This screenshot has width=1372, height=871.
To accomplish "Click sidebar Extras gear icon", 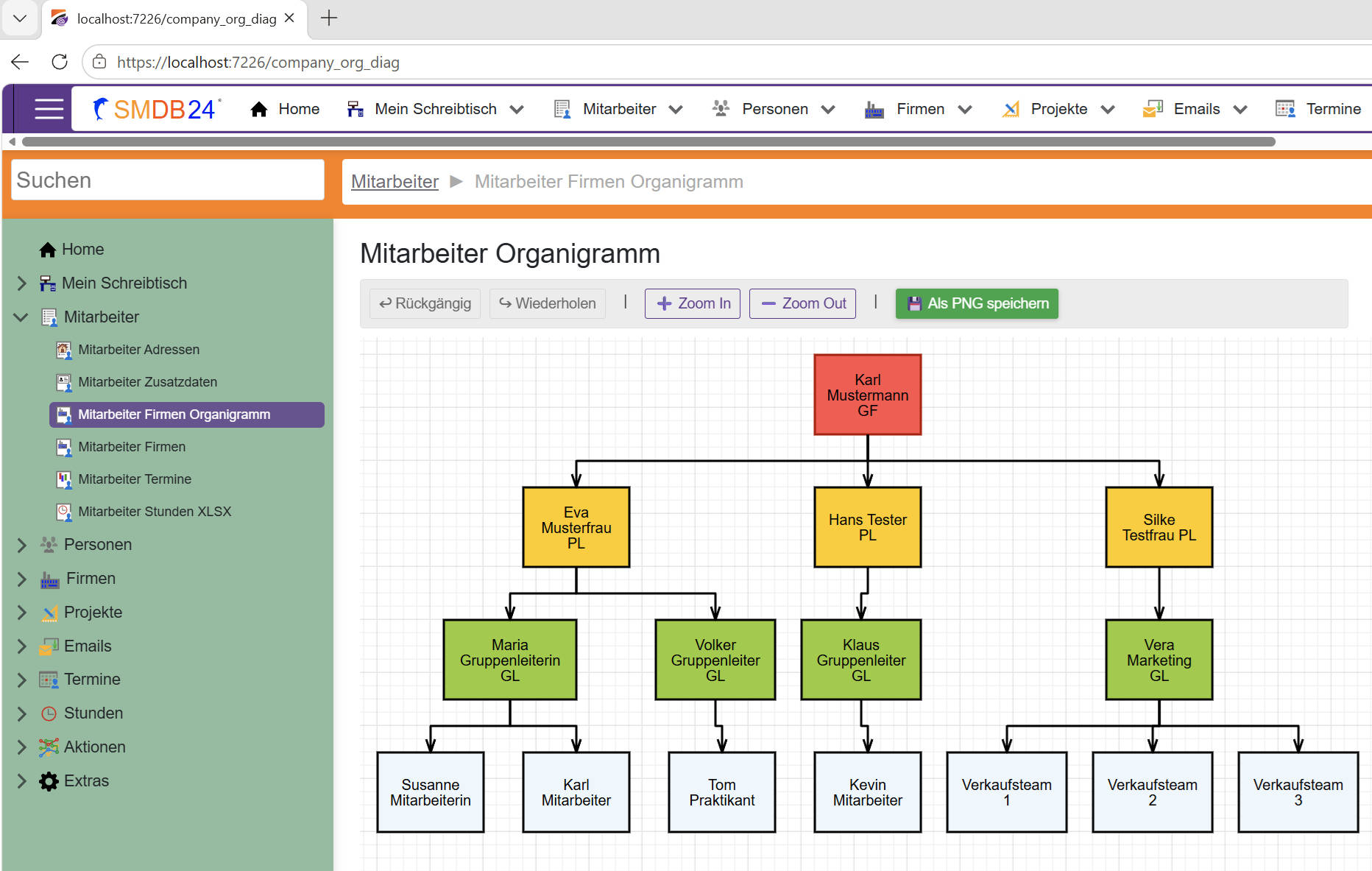I will 49,781.
